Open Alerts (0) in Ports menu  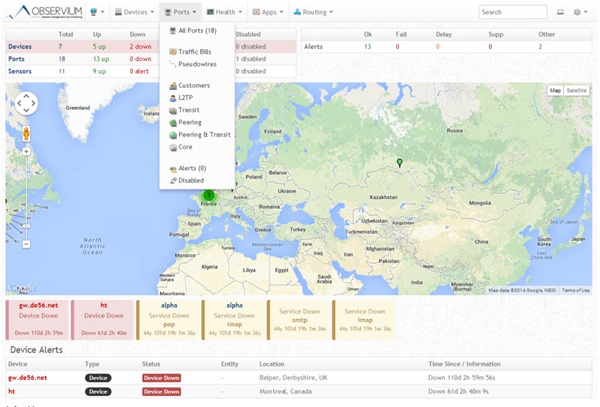tap(192, 168)
